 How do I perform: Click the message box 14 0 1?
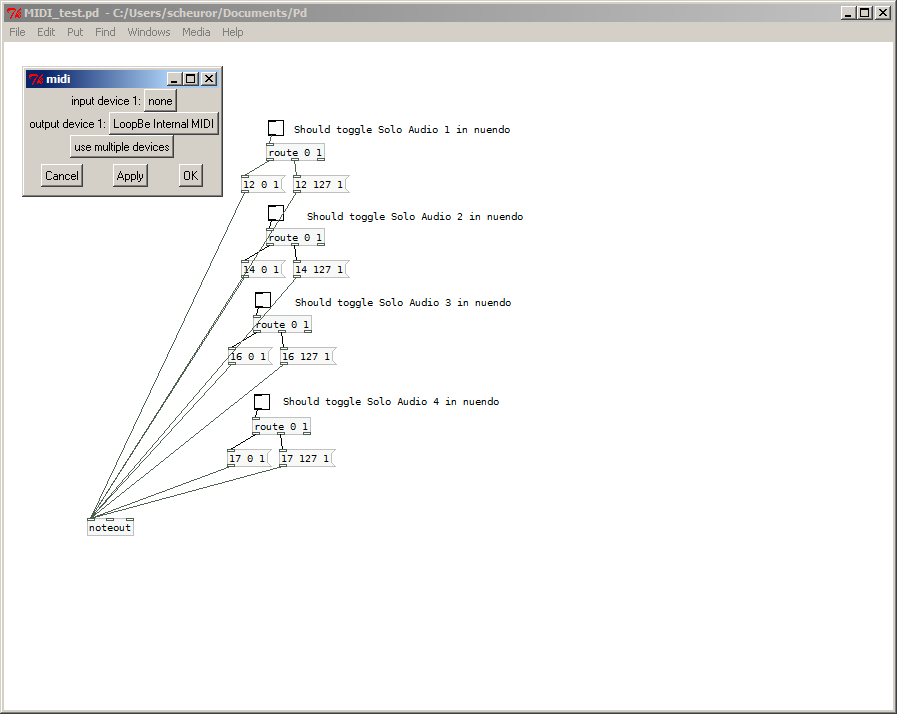[x=263, y=269]
